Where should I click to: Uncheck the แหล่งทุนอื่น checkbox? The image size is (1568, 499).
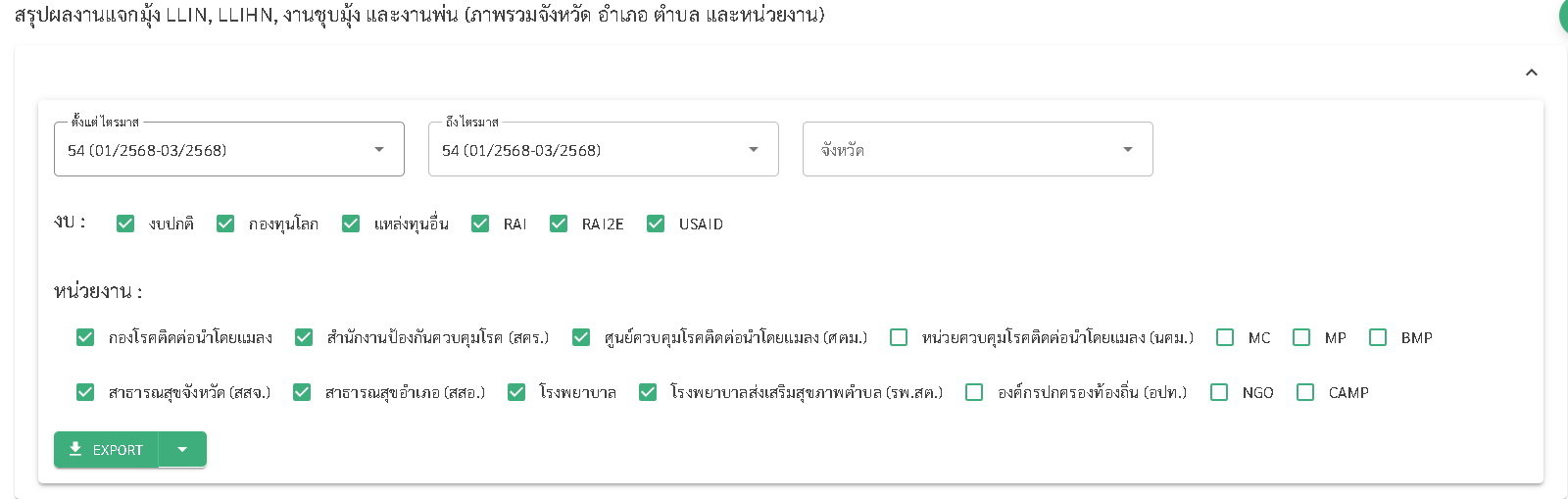point(351,224)
